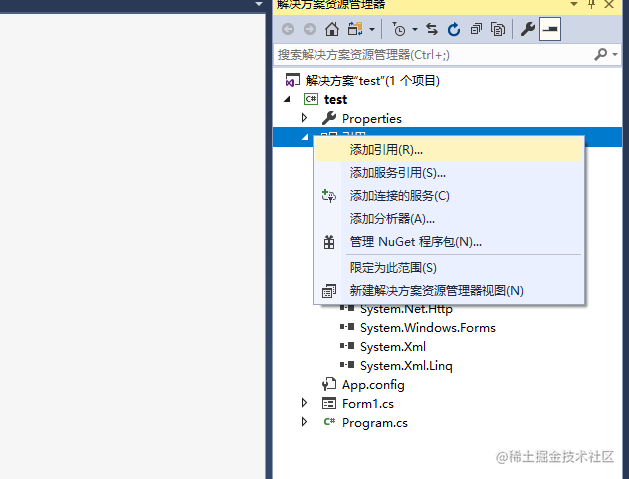Image resolution: width=629 pixels, height=479 pixels.
Task: Open the editor document list dropdown arrow
Action: 259,4
